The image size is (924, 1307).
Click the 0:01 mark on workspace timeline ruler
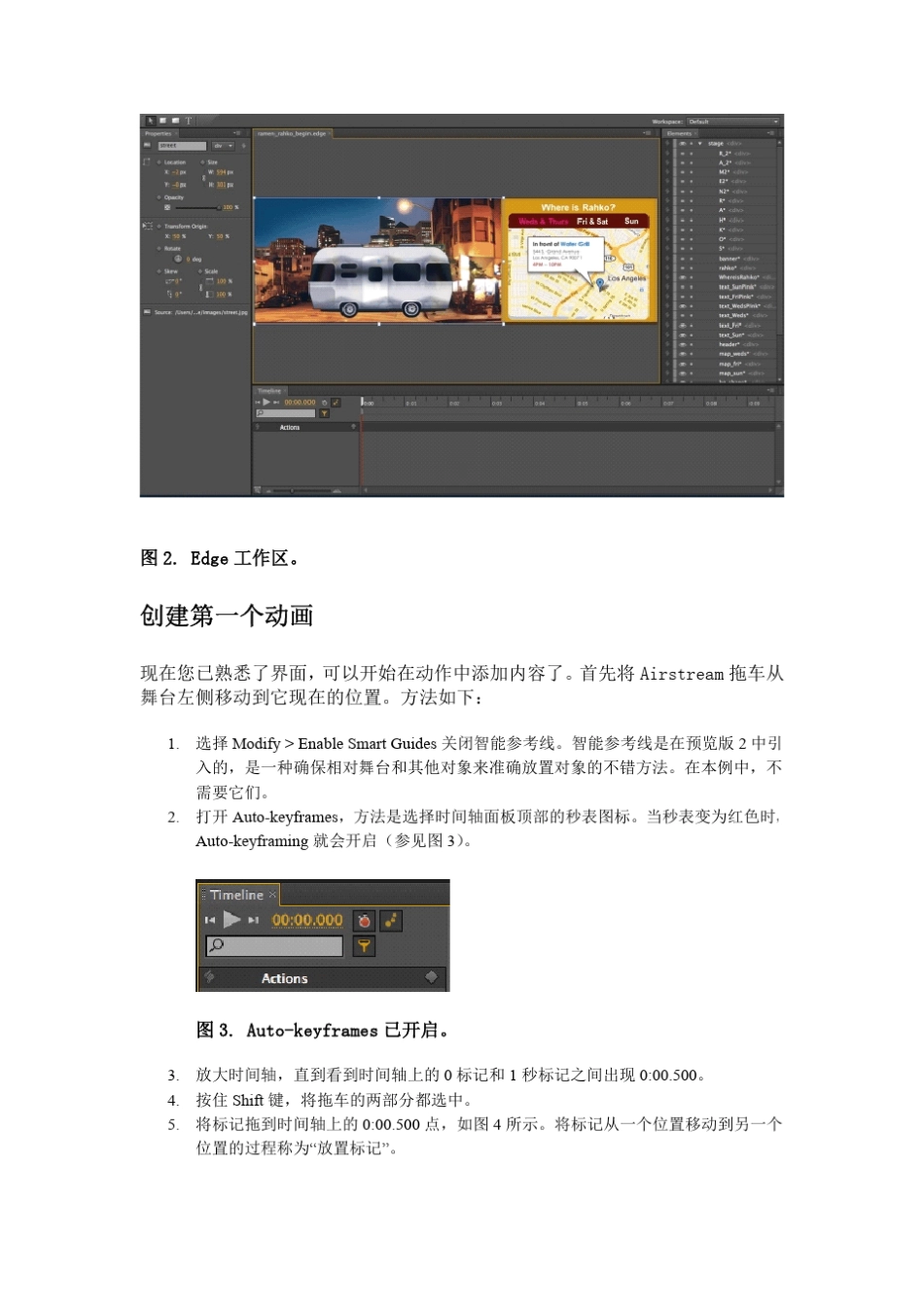tap(410, 403)
